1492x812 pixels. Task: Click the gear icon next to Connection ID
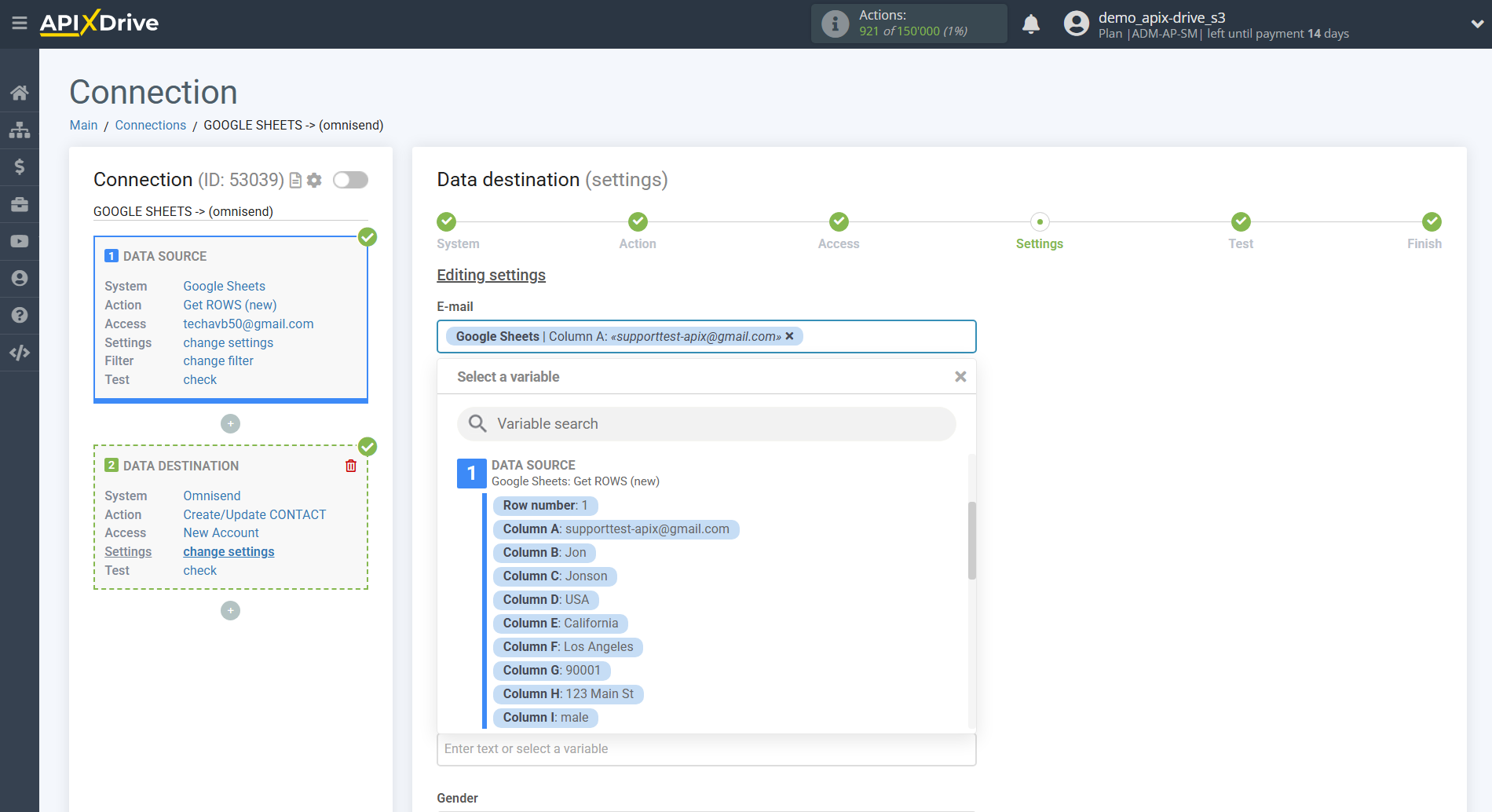(314, 180)
